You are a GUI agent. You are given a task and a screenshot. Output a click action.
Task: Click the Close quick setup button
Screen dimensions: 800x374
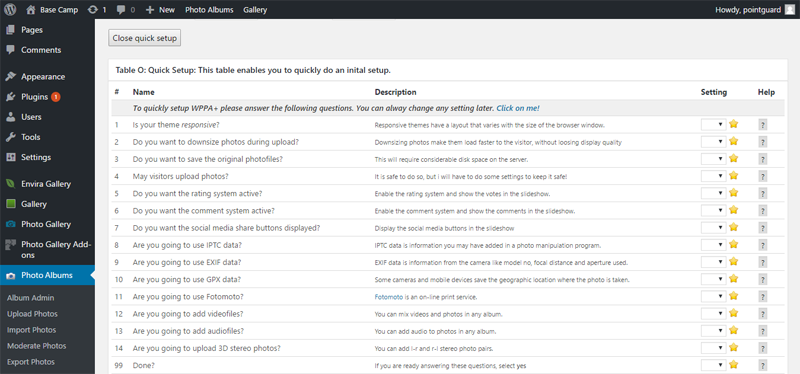[144, 38]
